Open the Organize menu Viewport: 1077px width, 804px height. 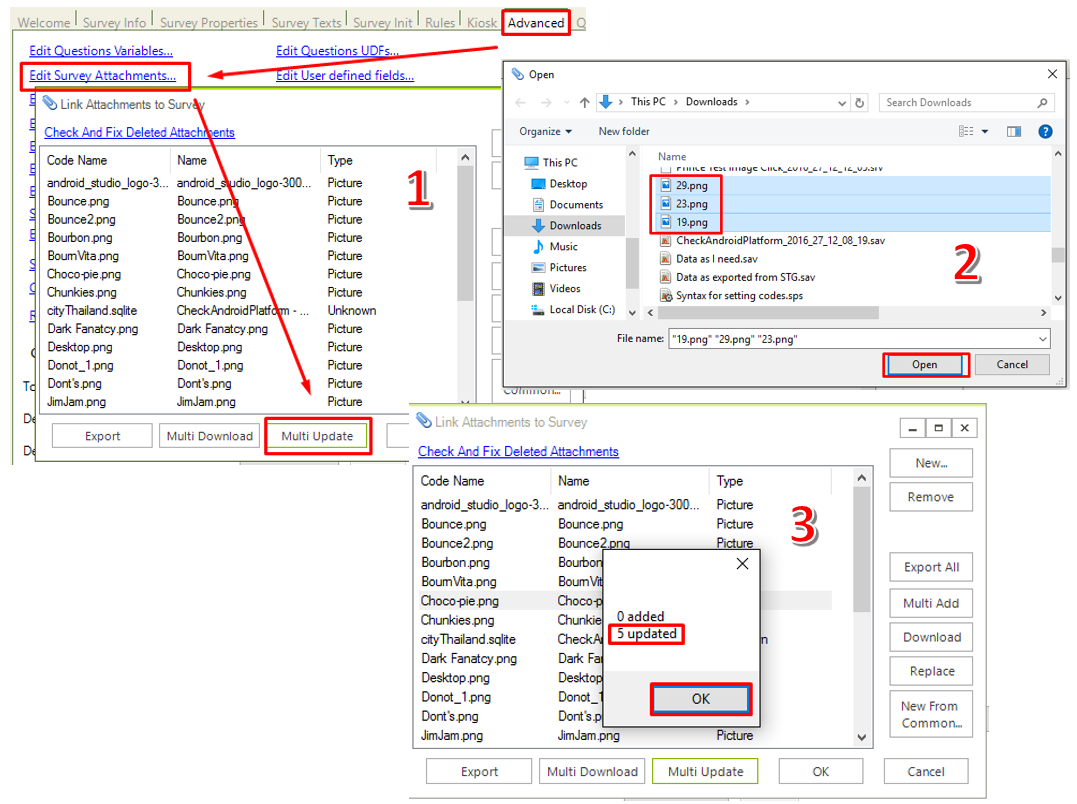[x=545, y=131]
